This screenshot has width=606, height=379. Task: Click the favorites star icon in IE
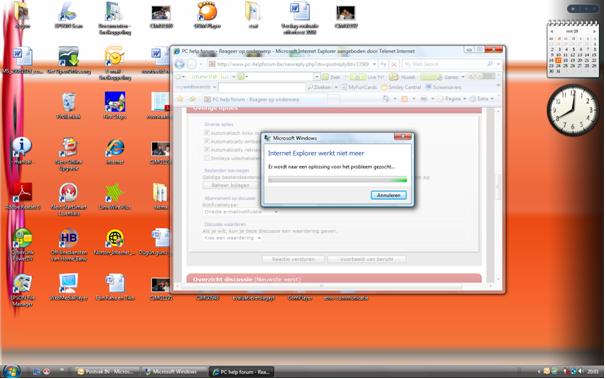coord(180,99)
